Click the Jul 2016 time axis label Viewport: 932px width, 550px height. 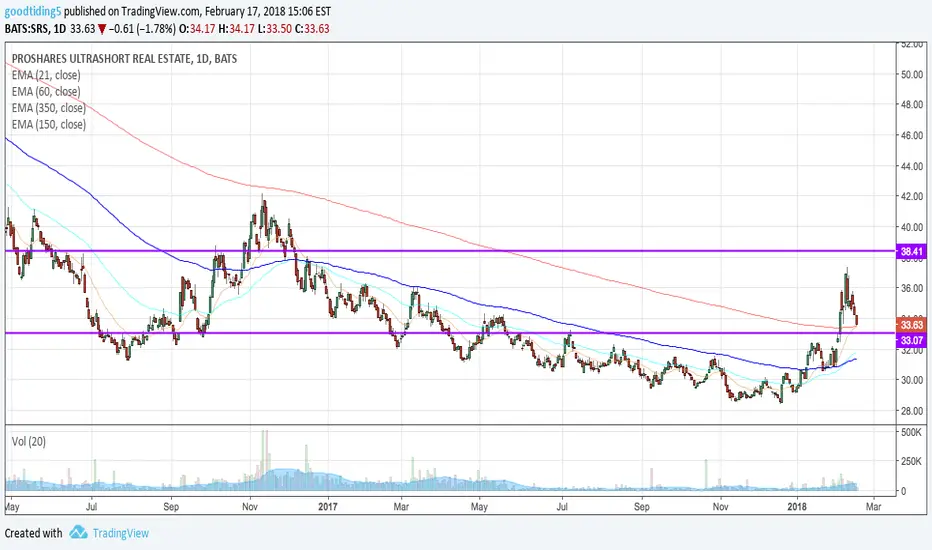point(92,507)
